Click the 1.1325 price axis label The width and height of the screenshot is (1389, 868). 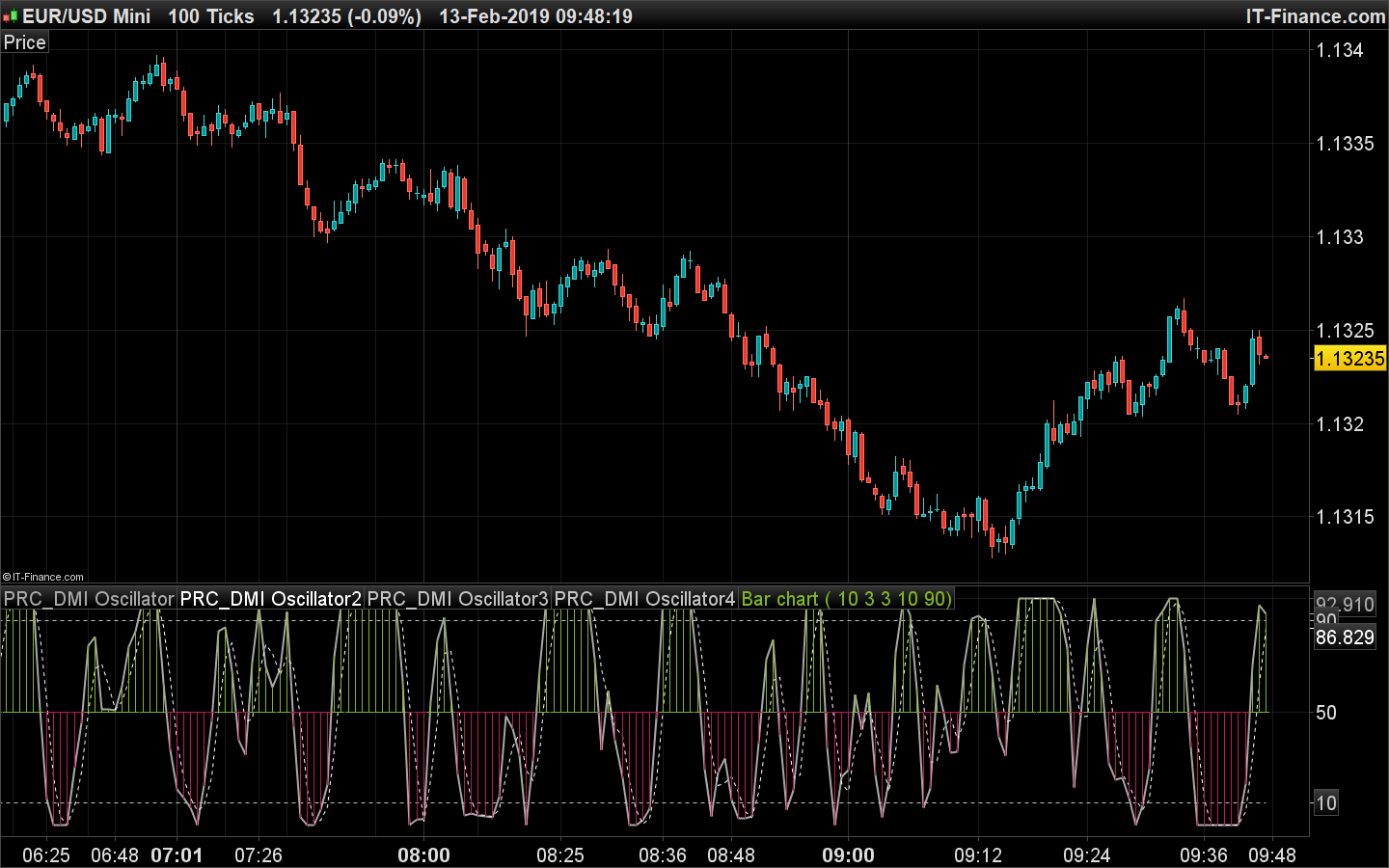(1346, 331)
